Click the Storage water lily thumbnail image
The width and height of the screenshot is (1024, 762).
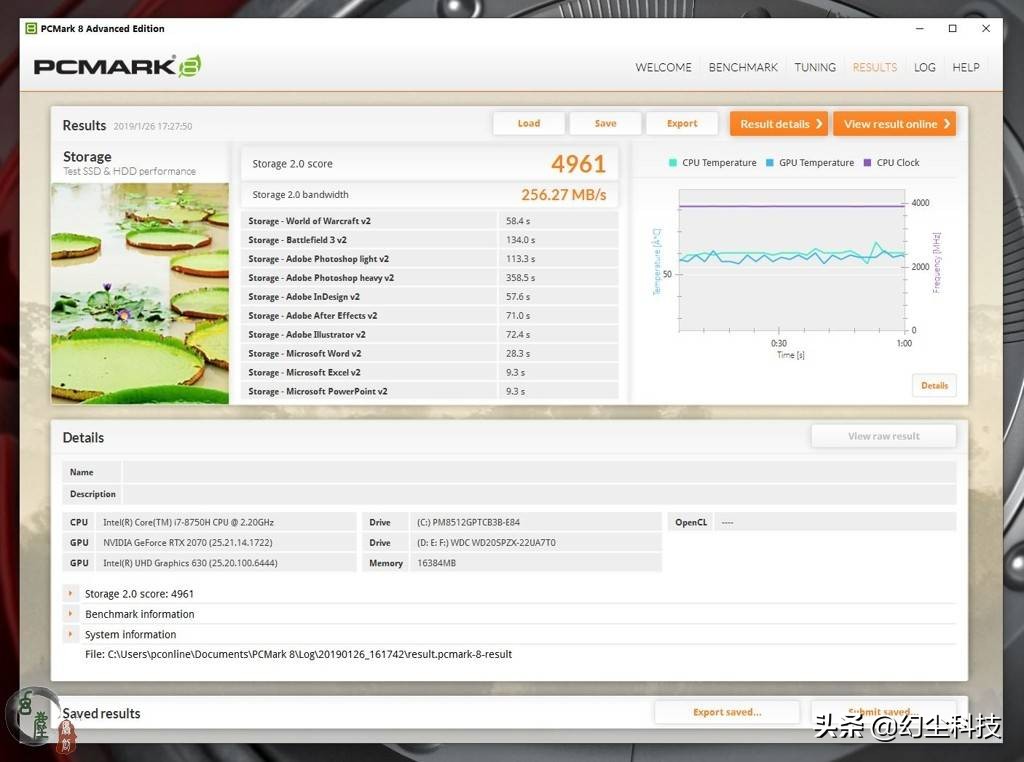point(140,293)
